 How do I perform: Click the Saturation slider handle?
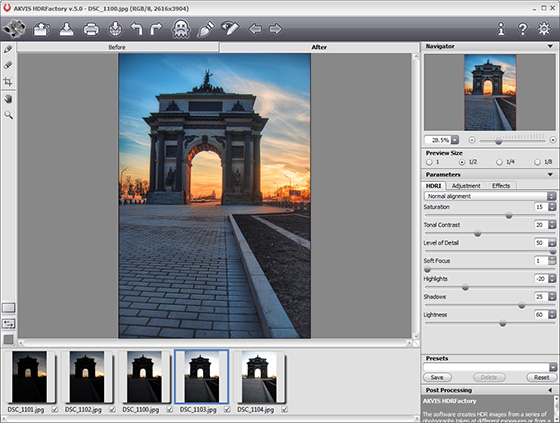[509, 215]
